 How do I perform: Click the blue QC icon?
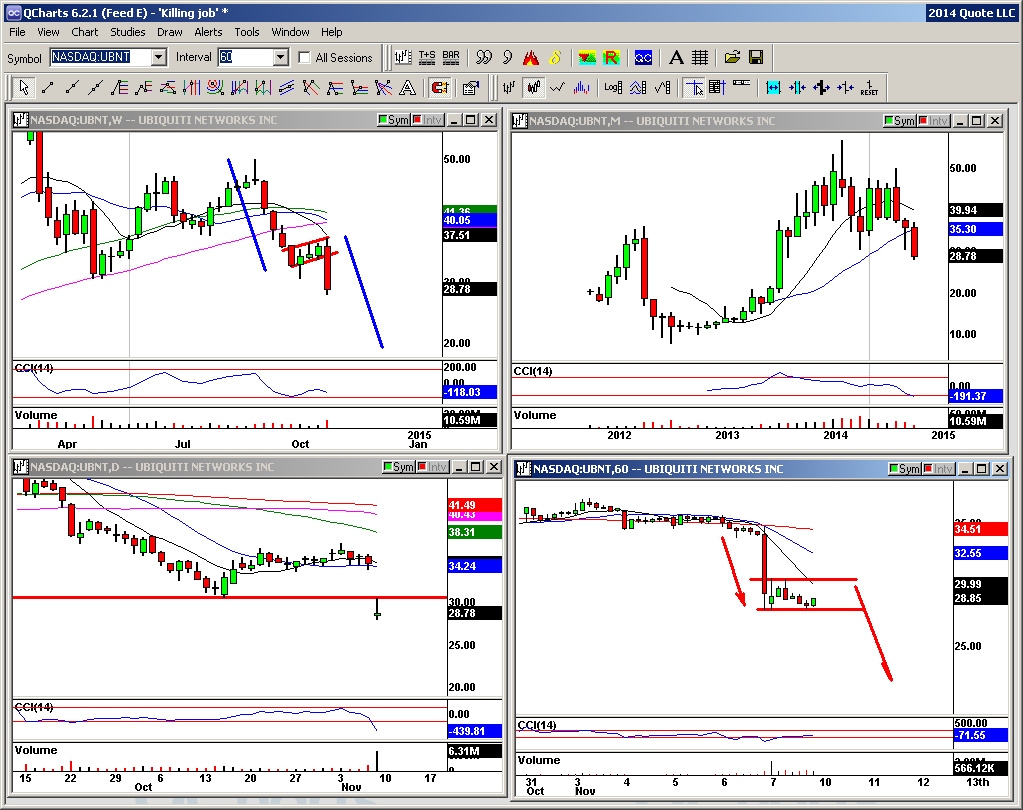click(x=643, y=58)
